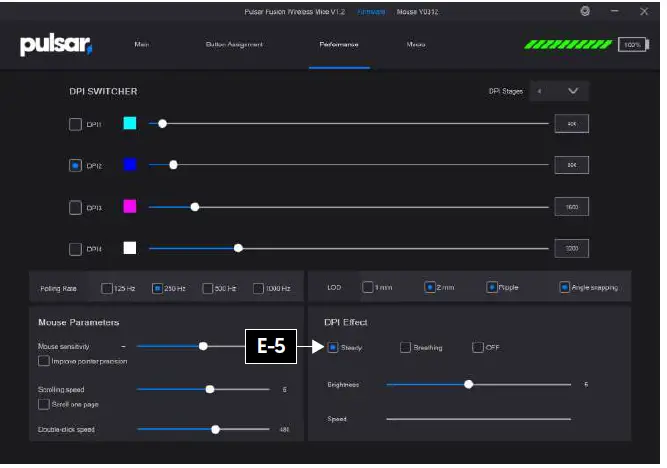Open the blue DPI2 color swatch
The image size is (667, 468).
click(x=130, y=165)
